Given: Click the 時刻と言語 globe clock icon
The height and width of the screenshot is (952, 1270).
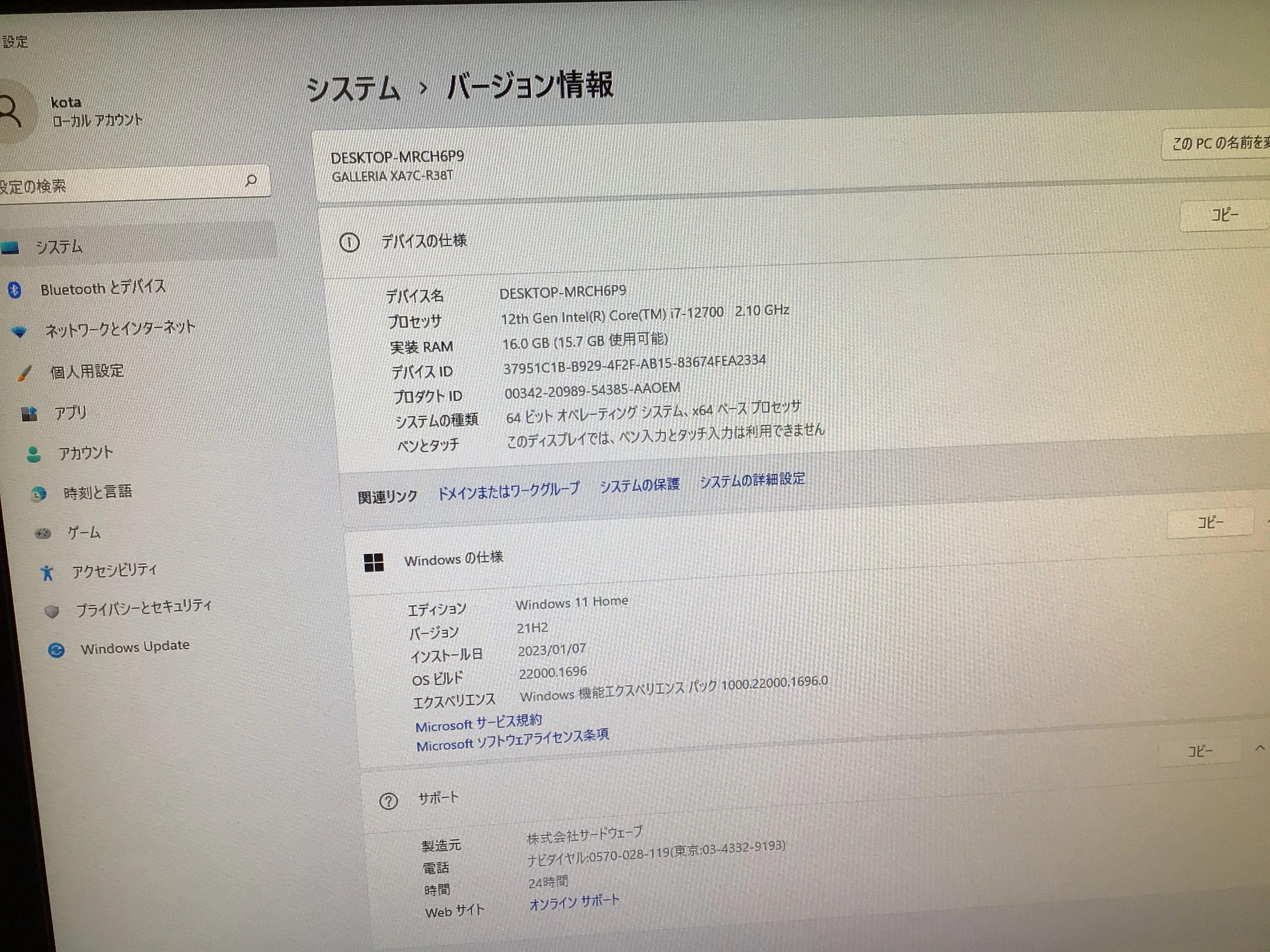Looking at the screenshot, I should pyautogui.click(x=39, y=493).
